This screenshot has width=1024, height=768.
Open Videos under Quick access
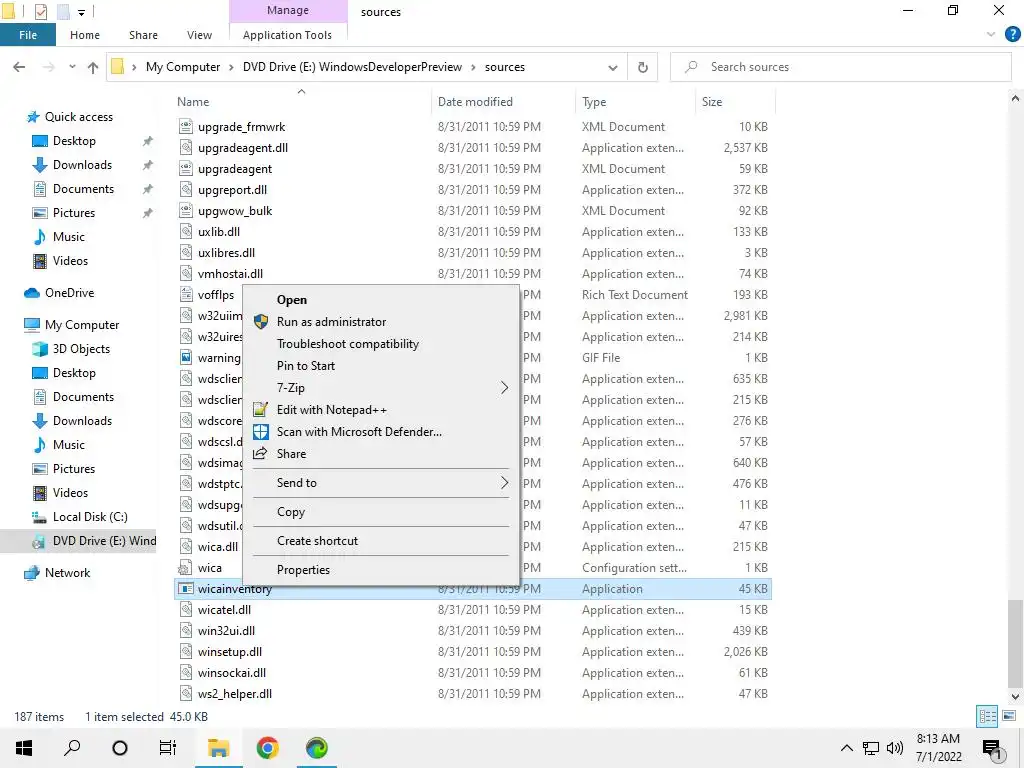[70, 261]
